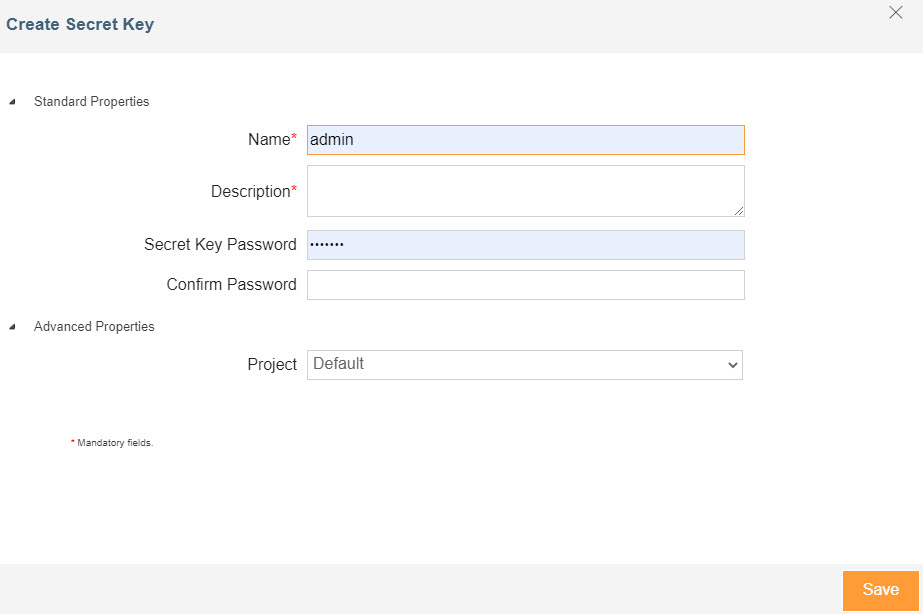The image size is (923, 614).
Task: Click the Confirm Password label
Action: pos(231,285)
